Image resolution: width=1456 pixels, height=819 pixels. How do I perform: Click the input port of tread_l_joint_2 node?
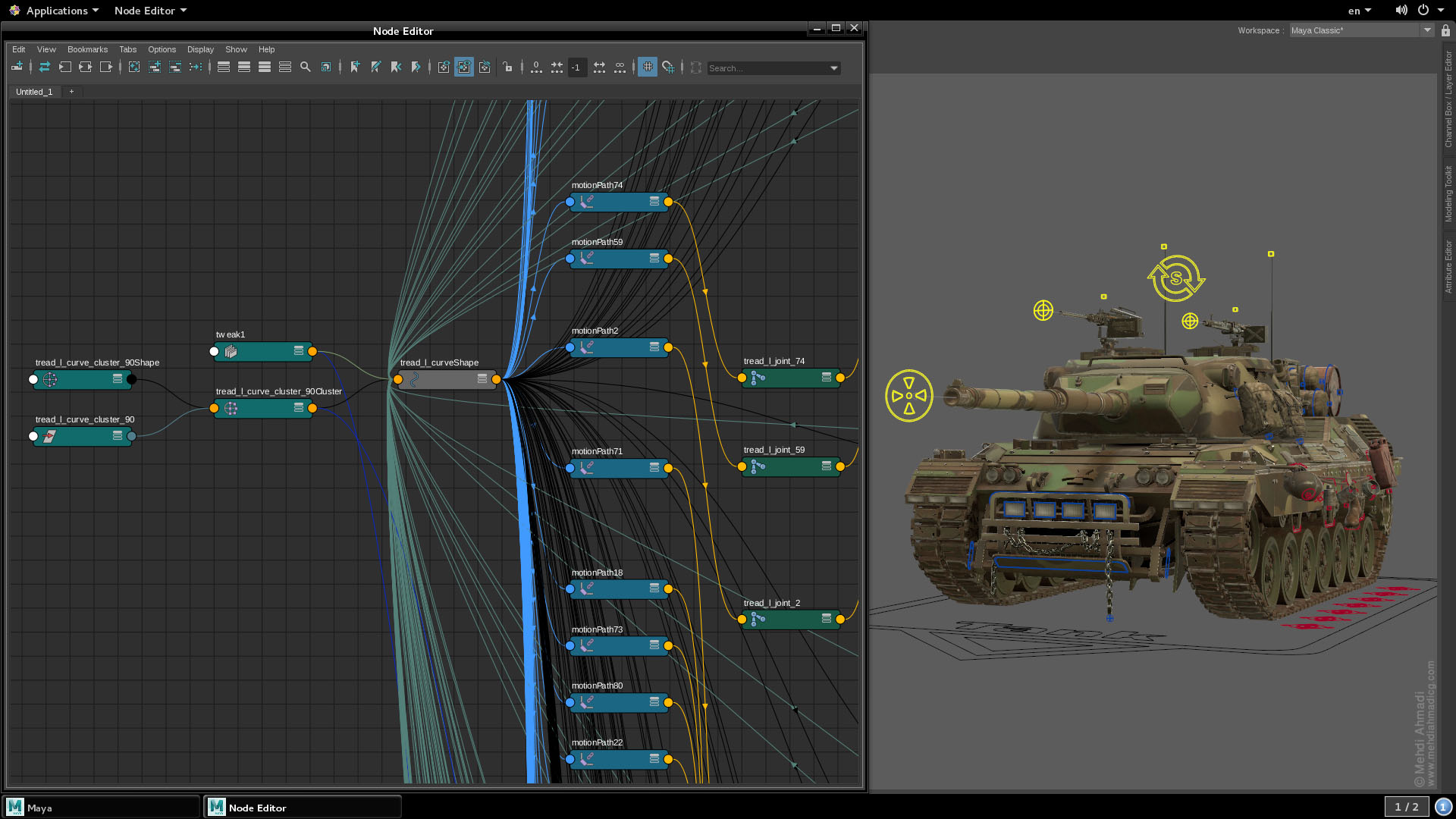[742, 620]
